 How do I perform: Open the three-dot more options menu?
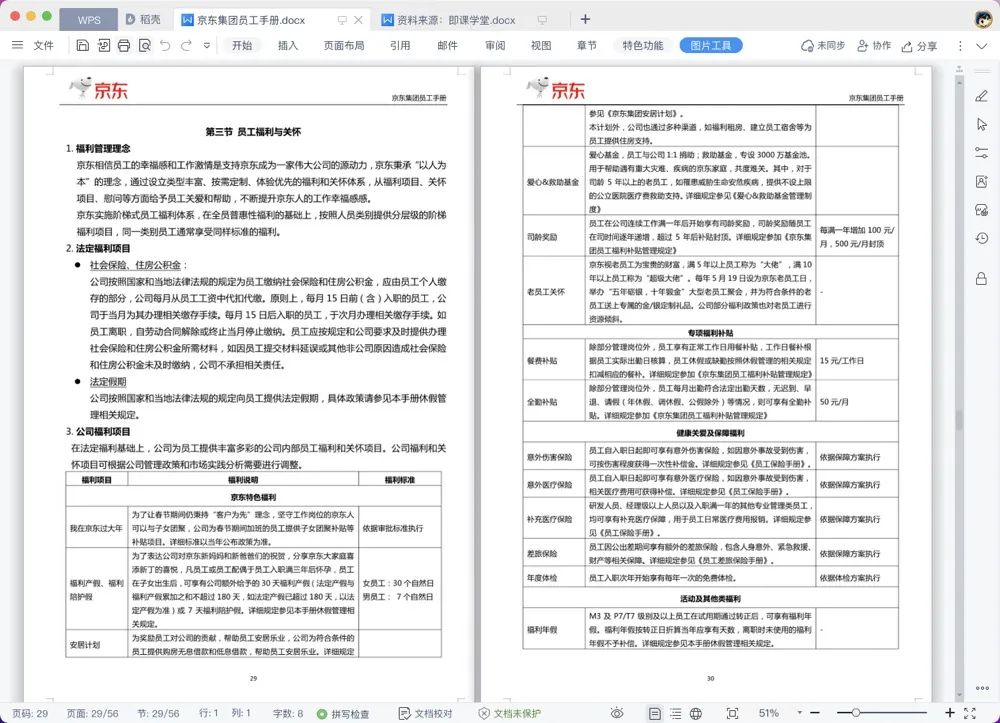960,46
